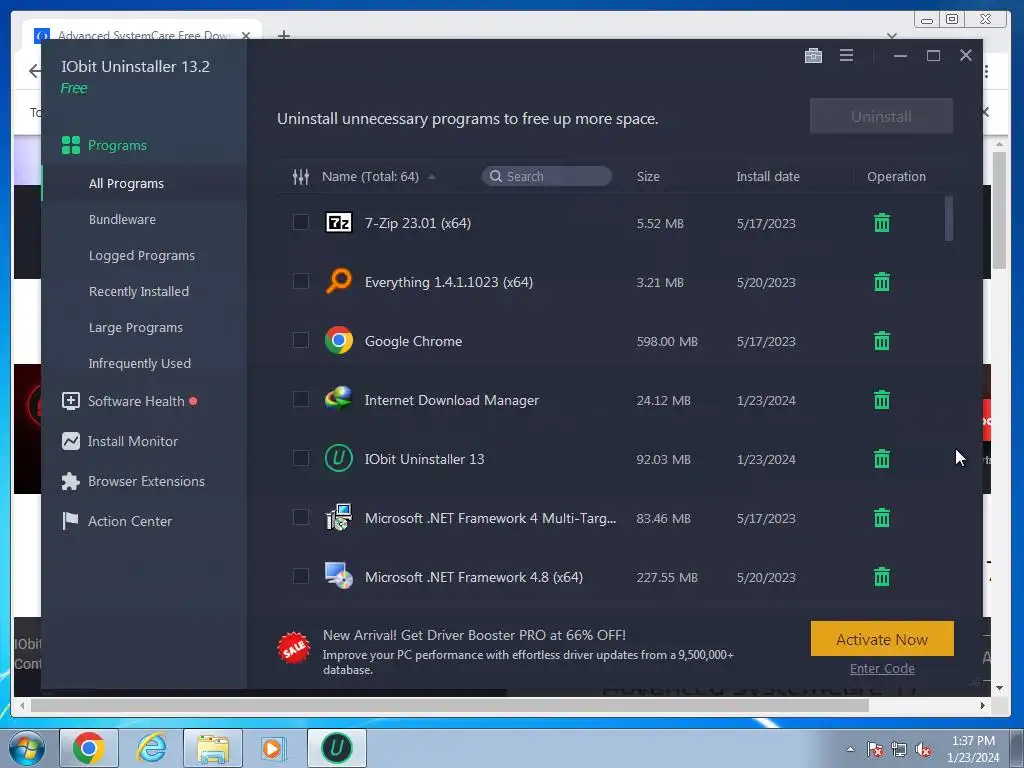This screenshot has height=768, width=1024.
Task: Sort by Install date column header
Action: pos(767,176)
